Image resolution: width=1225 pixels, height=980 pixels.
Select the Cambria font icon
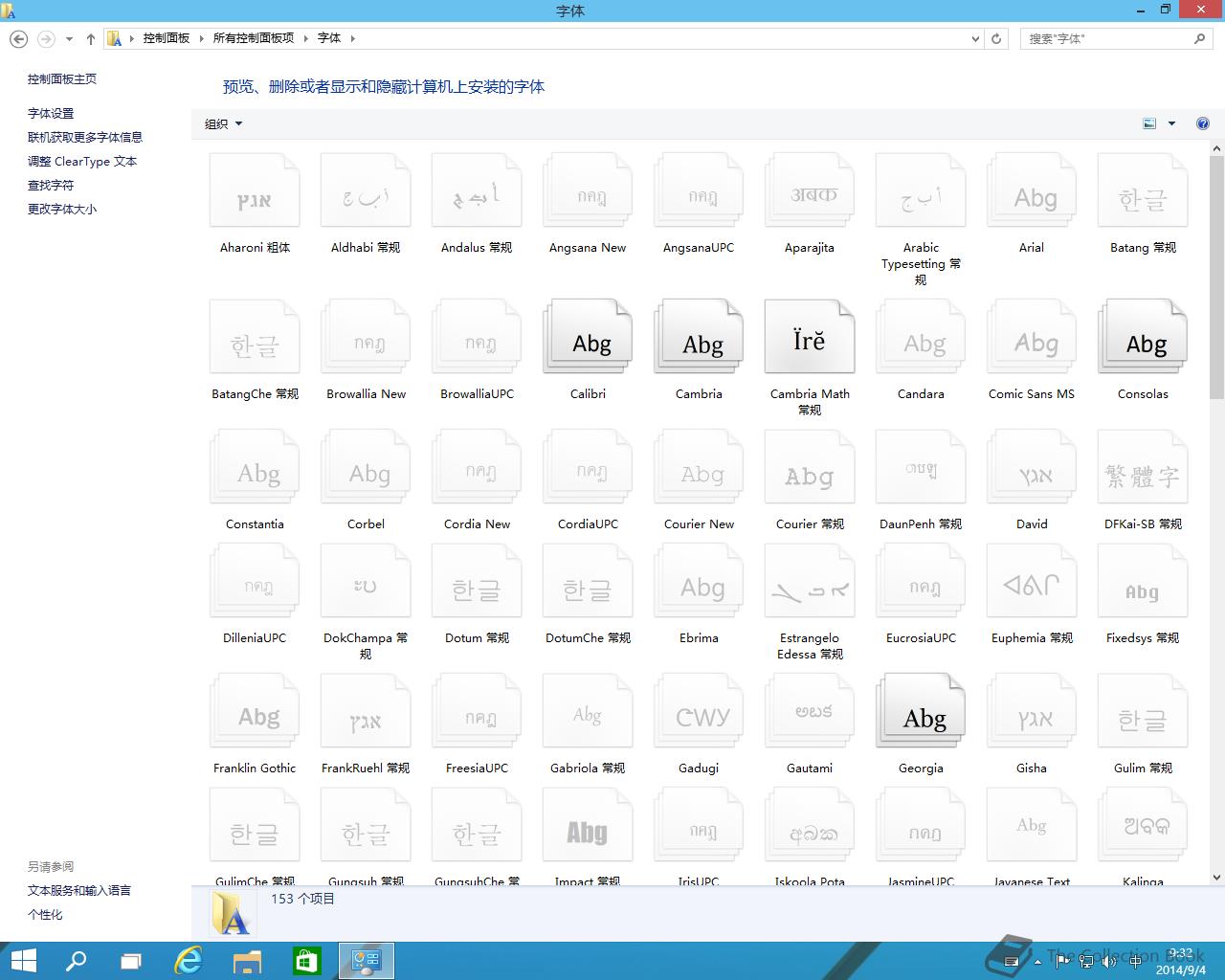(699, 337)
